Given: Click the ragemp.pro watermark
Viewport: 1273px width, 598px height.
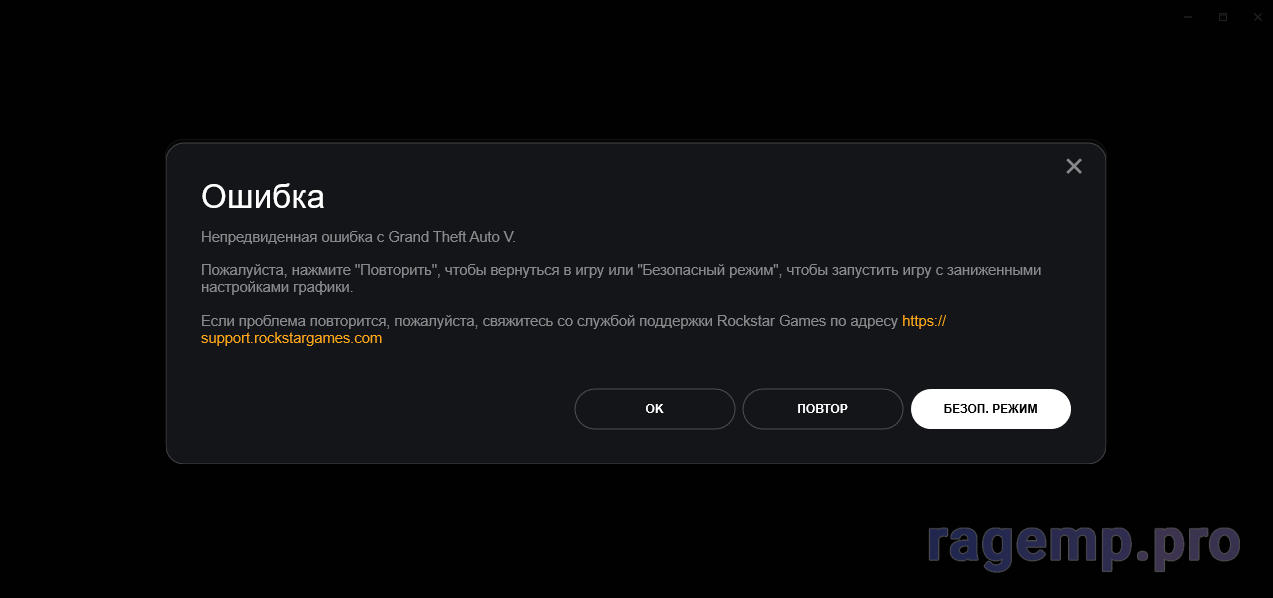Looking at the screenshot, I should pos(1084,544).
